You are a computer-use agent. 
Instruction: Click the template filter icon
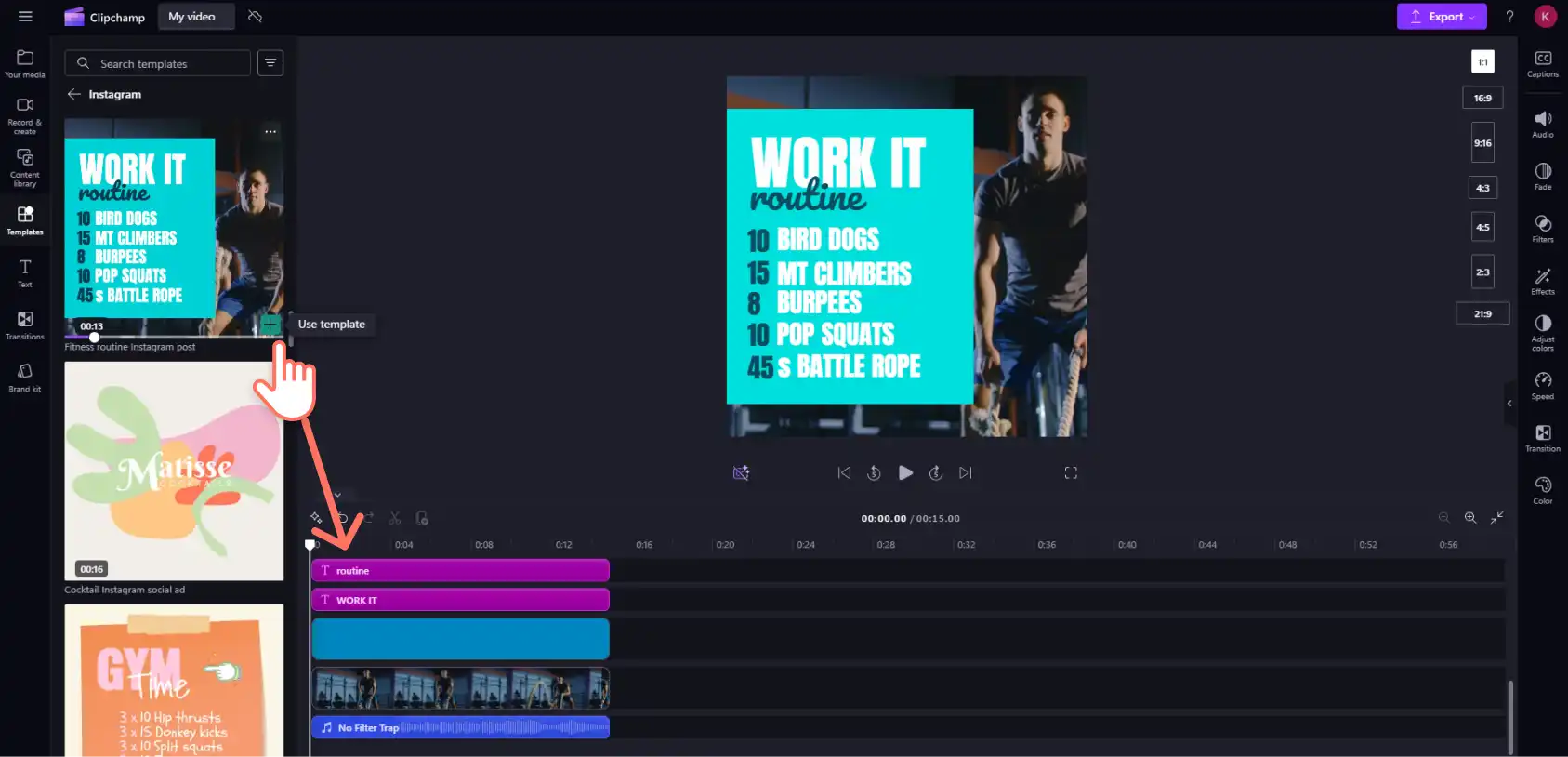click(x=270, y=63)
